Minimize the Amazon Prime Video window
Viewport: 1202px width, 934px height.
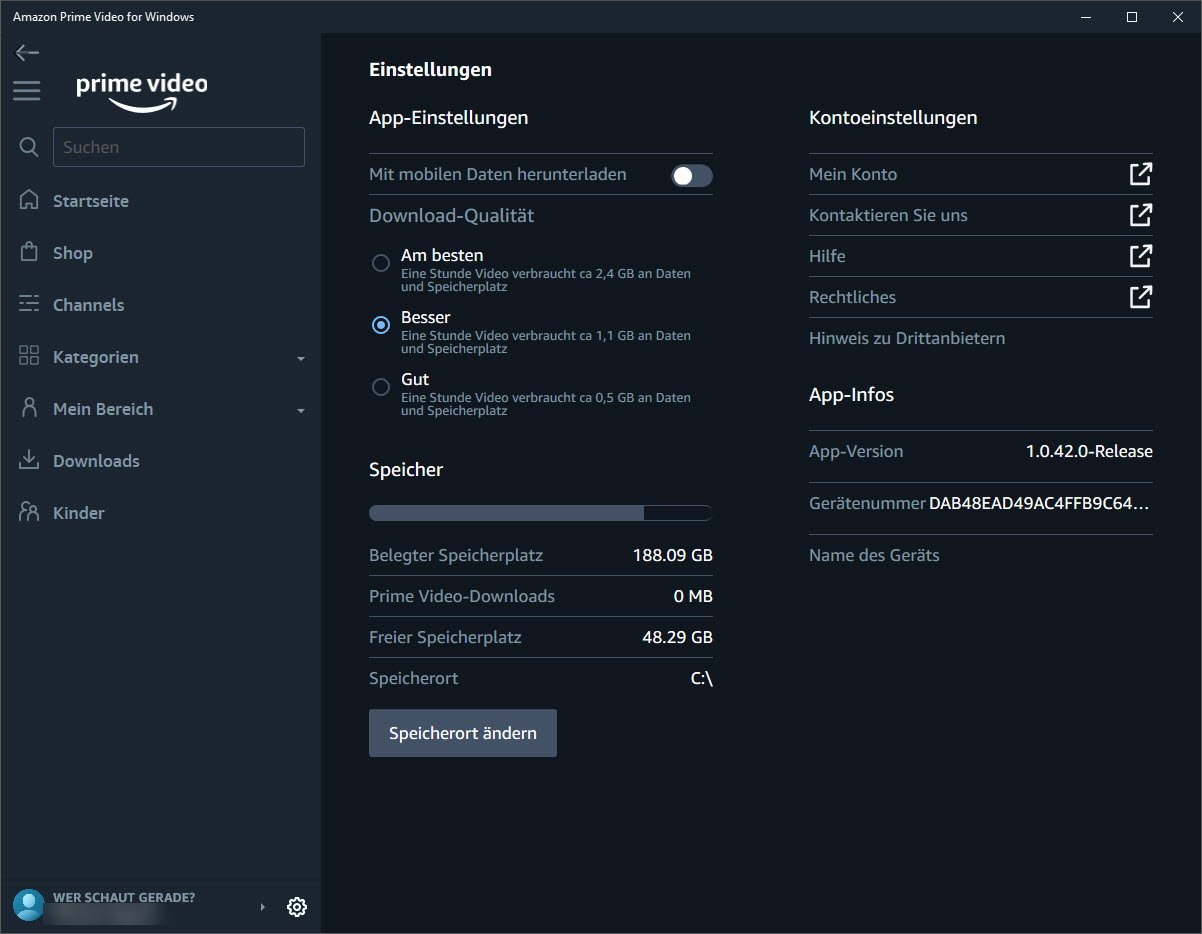pos(1086,16)
